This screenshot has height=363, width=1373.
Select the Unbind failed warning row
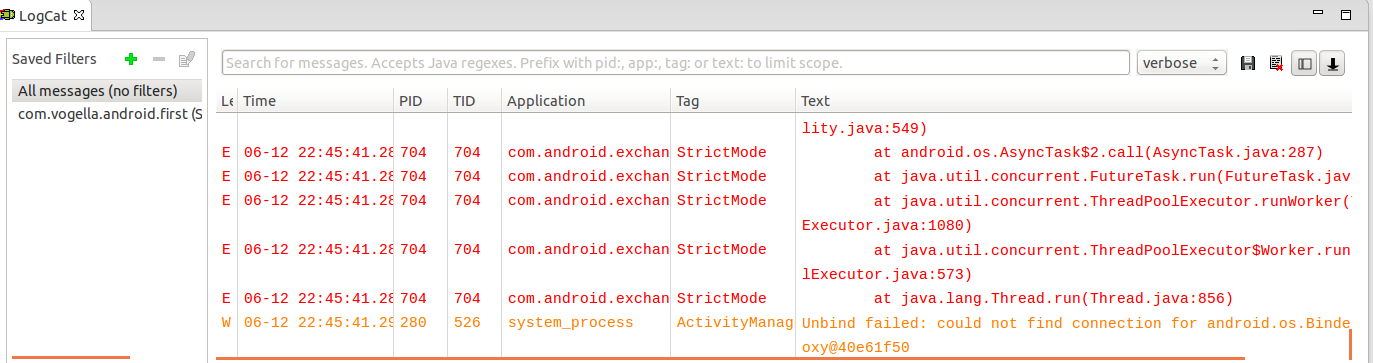pyautogui.click(x=785, y=334)
